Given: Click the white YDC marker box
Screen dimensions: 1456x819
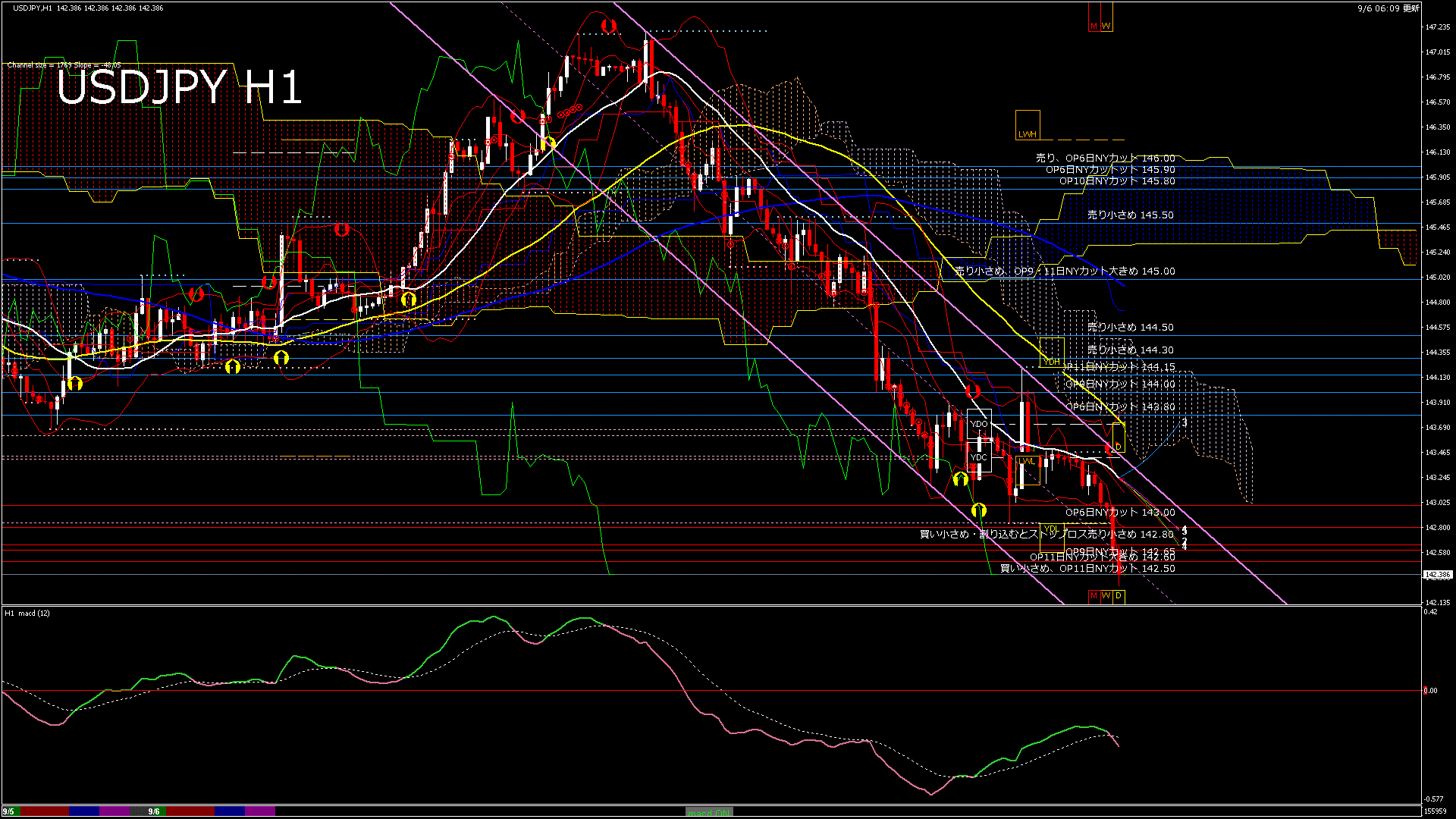Looking at the screenshot, I should click(x=979, y=457).
